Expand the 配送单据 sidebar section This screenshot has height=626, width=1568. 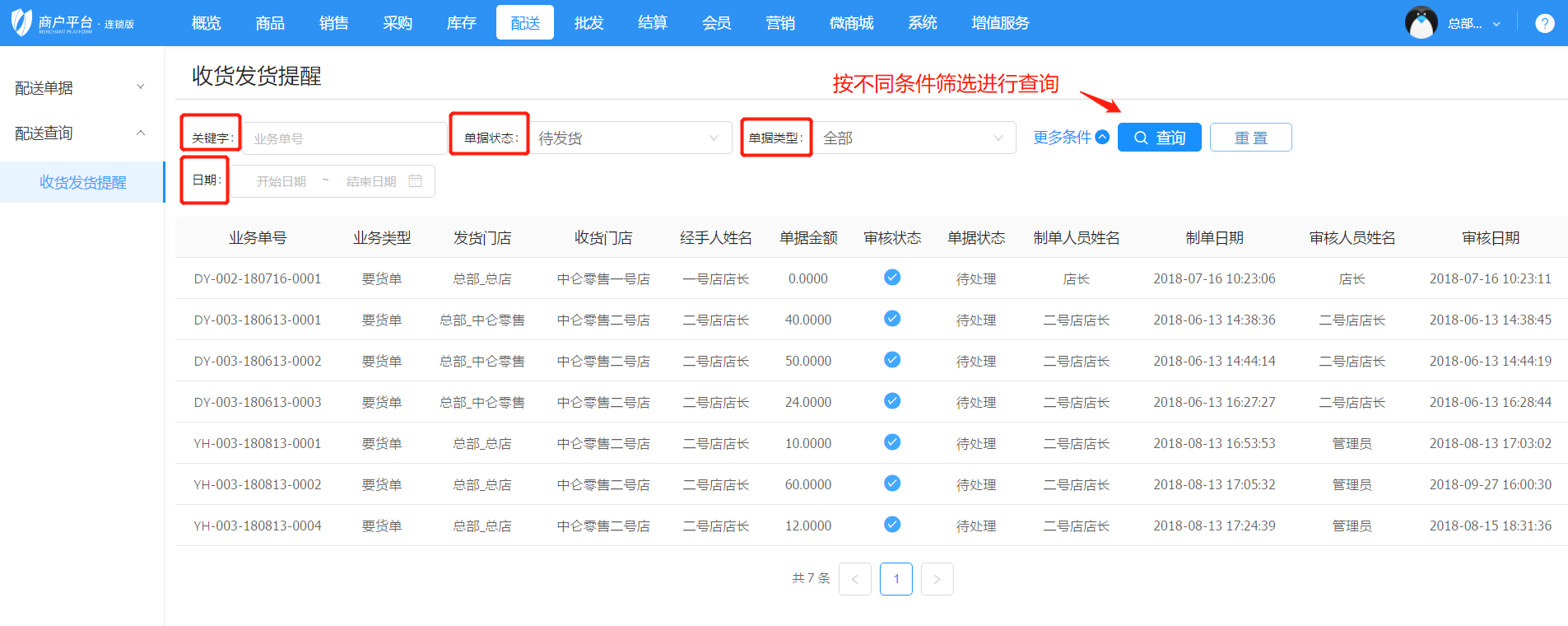(x=80, y=87)
